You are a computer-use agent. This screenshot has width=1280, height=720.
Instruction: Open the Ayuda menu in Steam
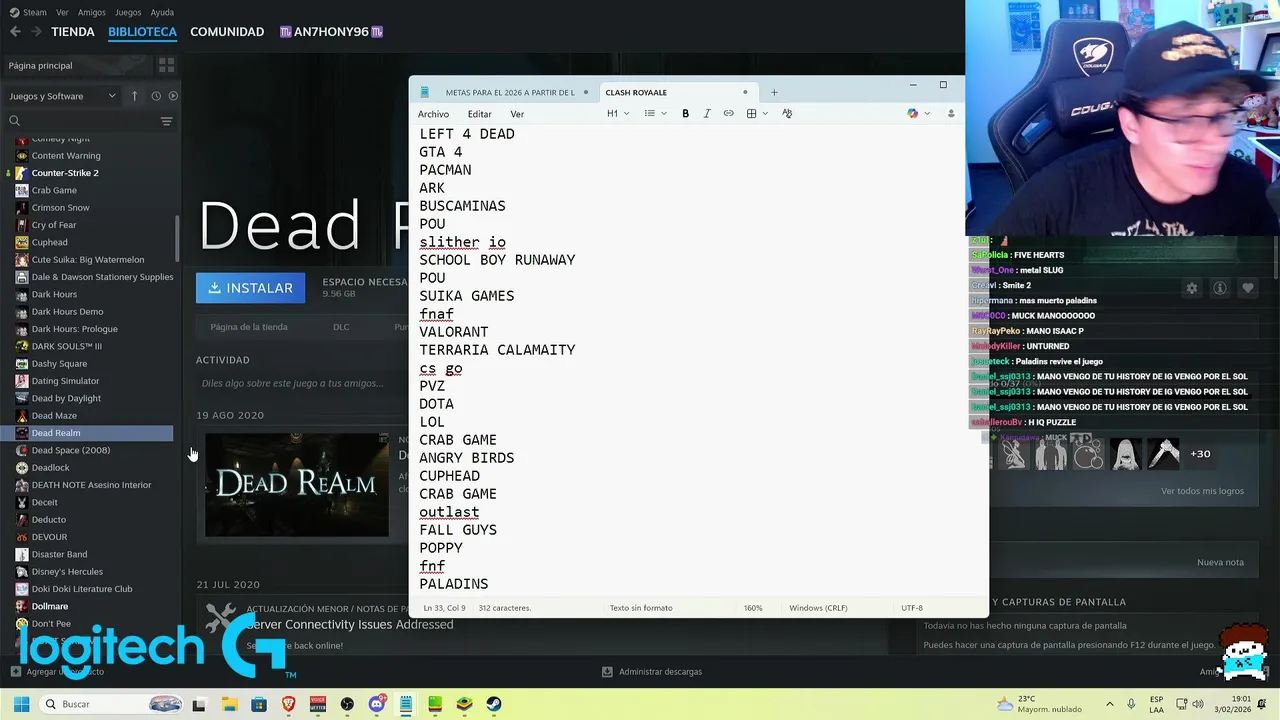(162, 12)
